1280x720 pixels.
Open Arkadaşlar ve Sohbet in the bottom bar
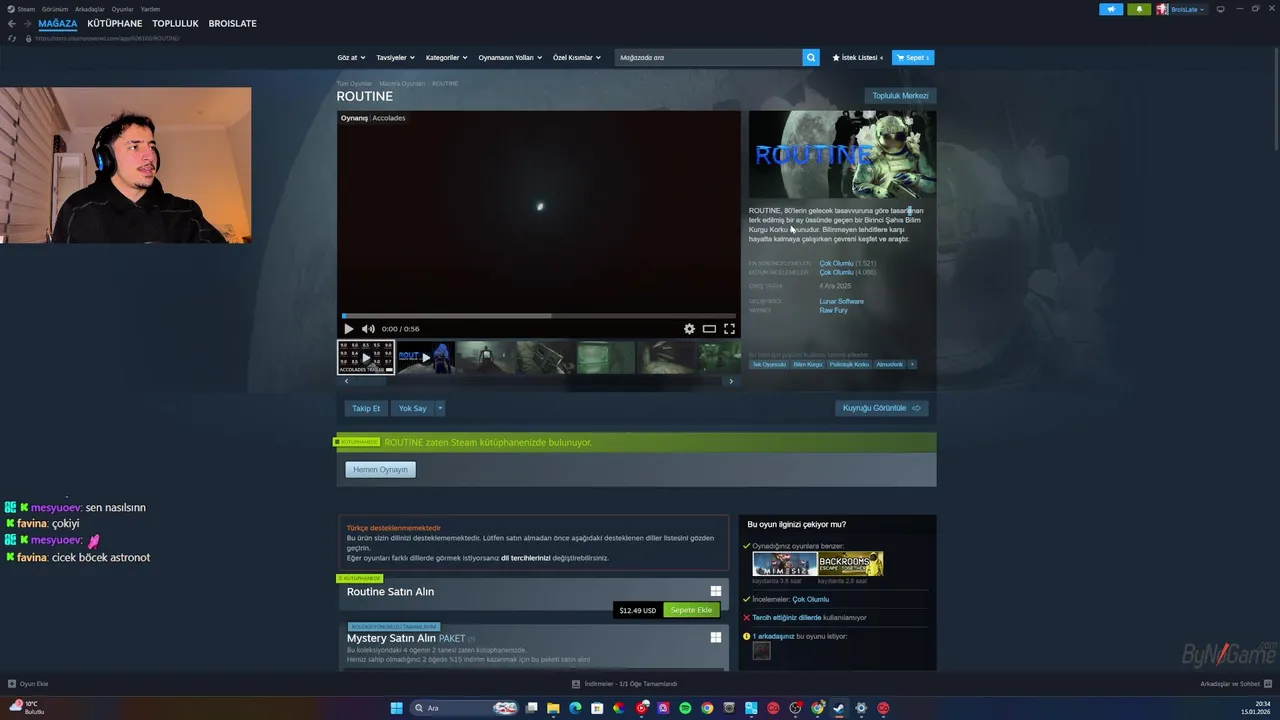(x=1235, y=684)
